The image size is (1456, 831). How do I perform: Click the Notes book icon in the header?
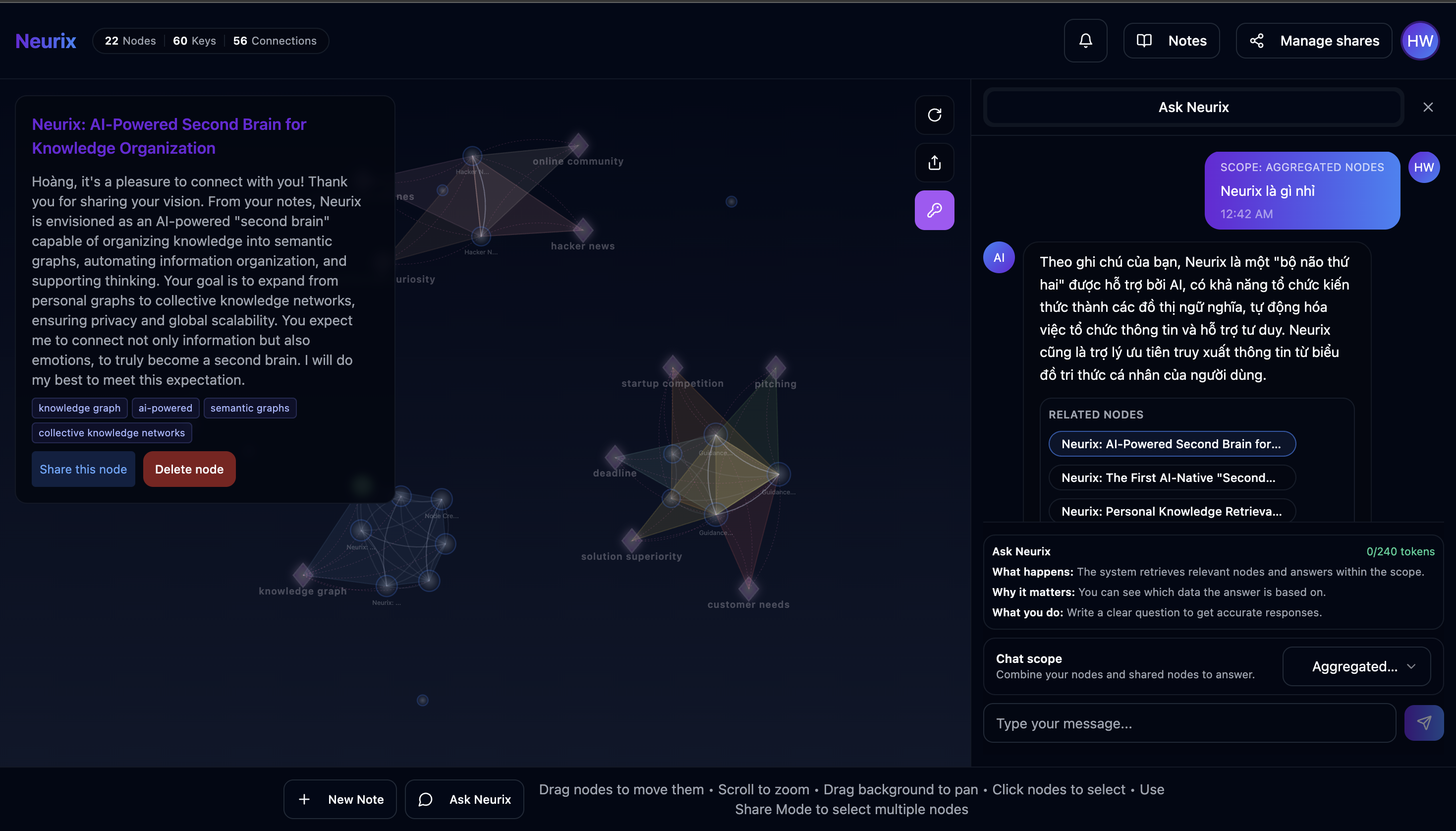pos(1146,41)
